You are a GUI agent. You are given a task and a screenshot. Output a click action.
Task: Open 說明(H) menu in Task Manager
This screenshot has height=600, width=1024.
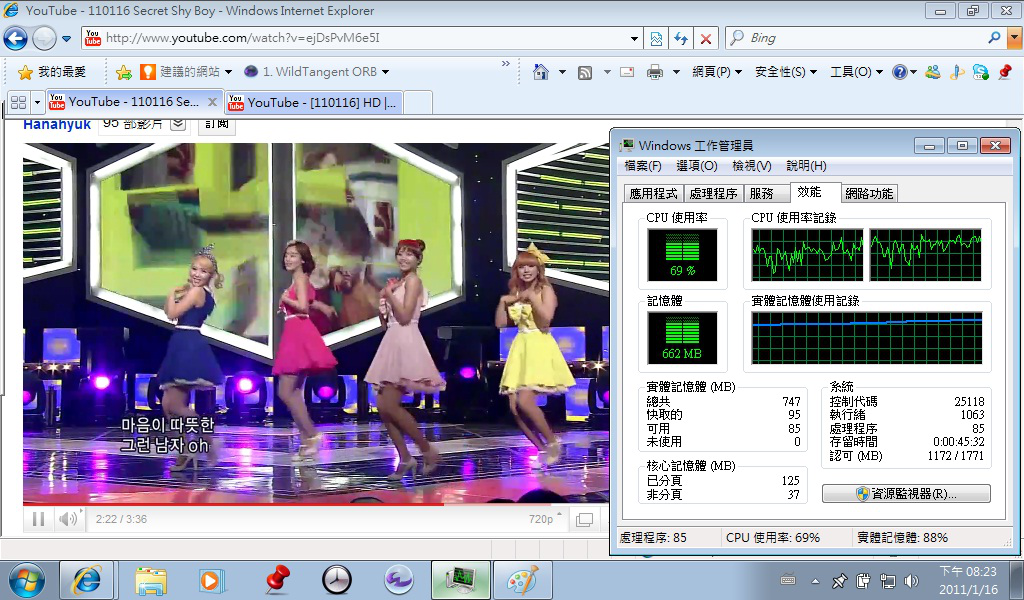[x=807, y=166]
